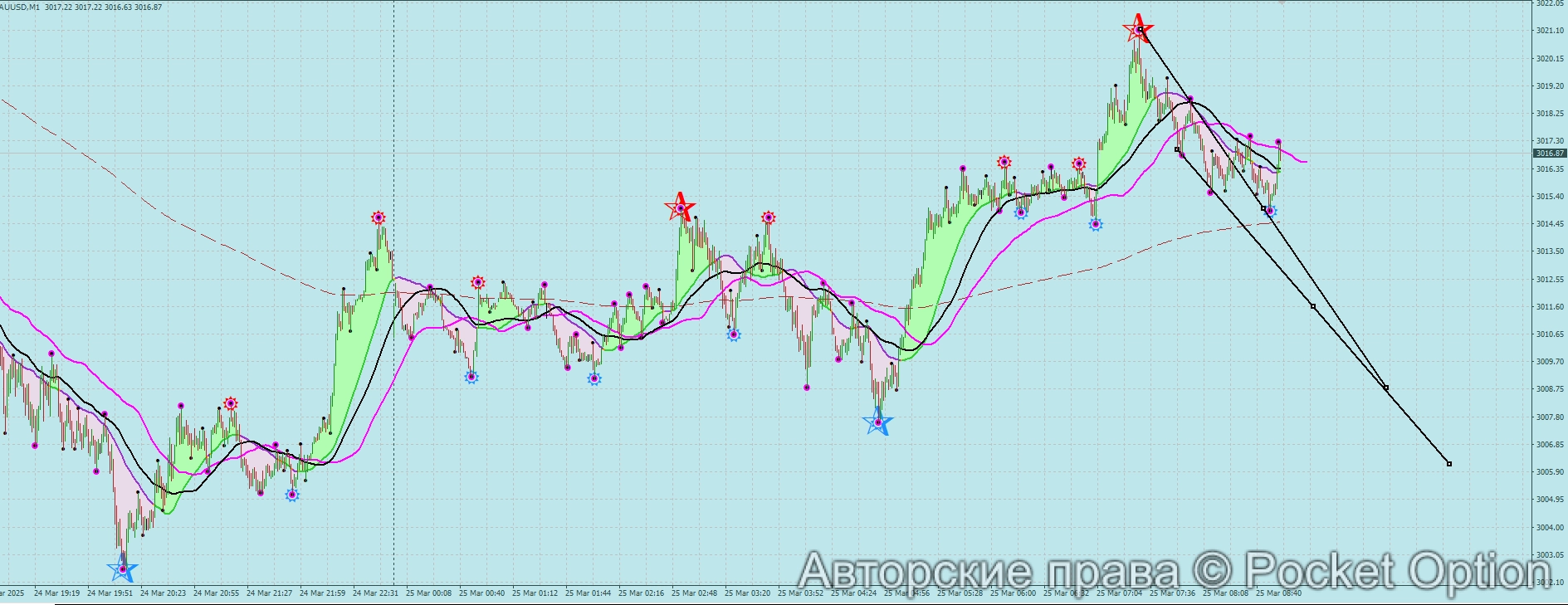Image resolution: width=1568 pixels, height=605 pixels.
Task: Select the blue star at the lowest chart bottom
Action: click(x=123, y=569)
